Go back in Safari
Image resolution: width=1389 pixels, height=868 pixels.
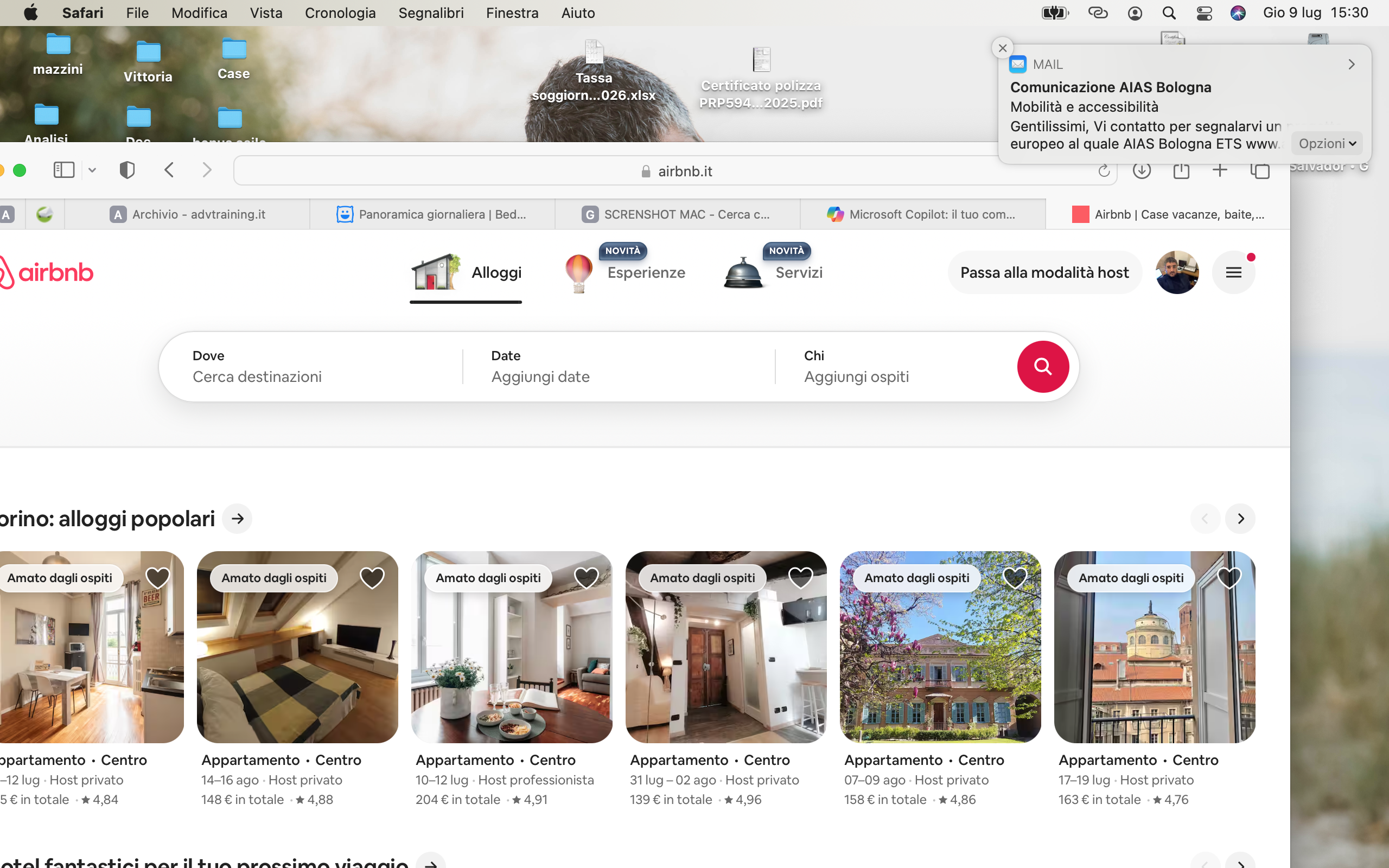pyautogui.click(x=169, y=170)
